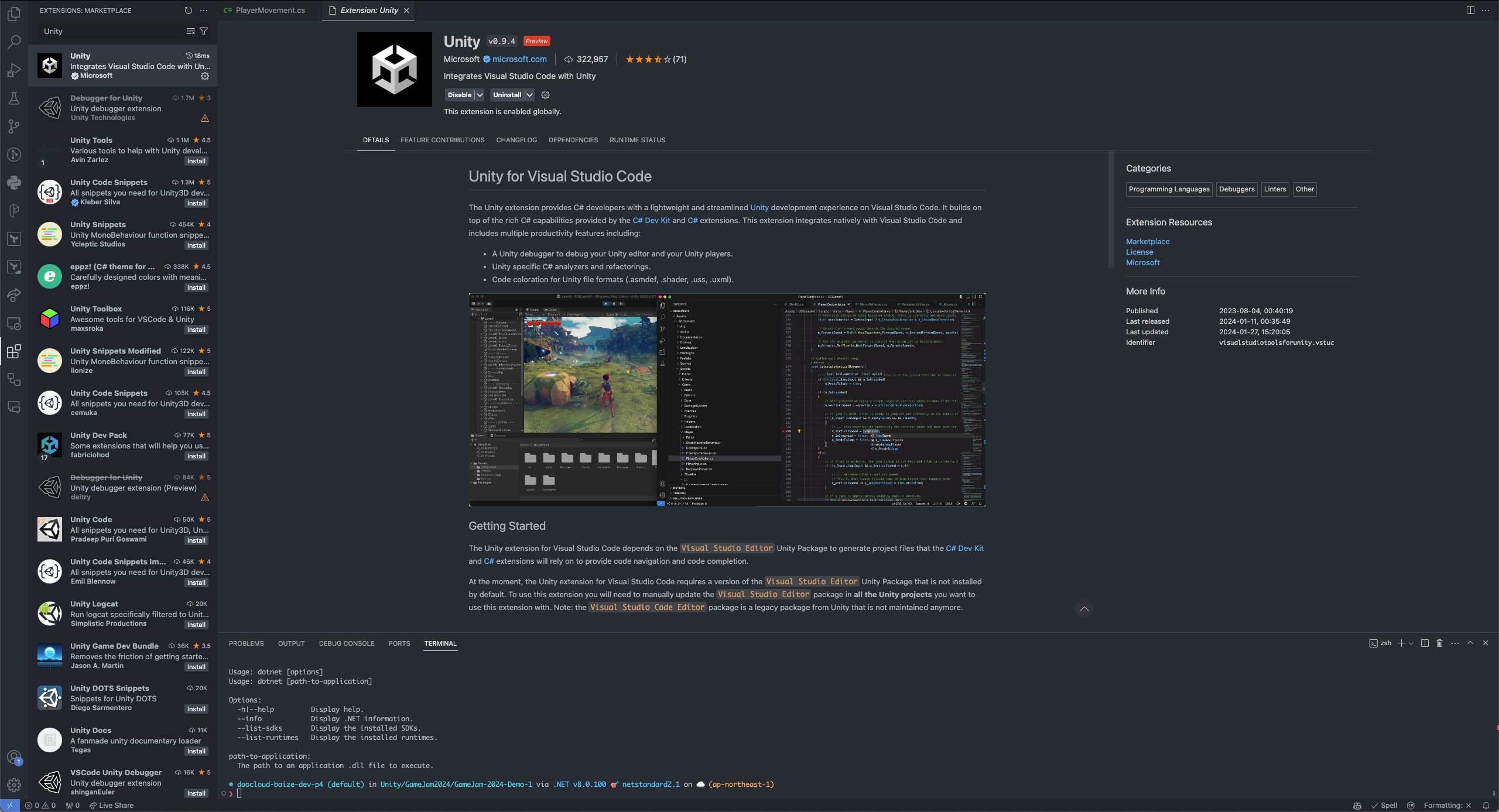Toggle the maximize panel size chevron
This screenshot has height=812, width=1499.
click(x=1470, y=643)
